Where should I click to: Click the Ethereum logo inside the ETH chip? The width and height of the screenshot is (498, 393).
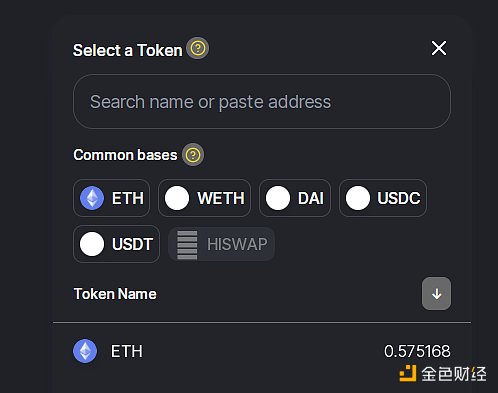92,198
